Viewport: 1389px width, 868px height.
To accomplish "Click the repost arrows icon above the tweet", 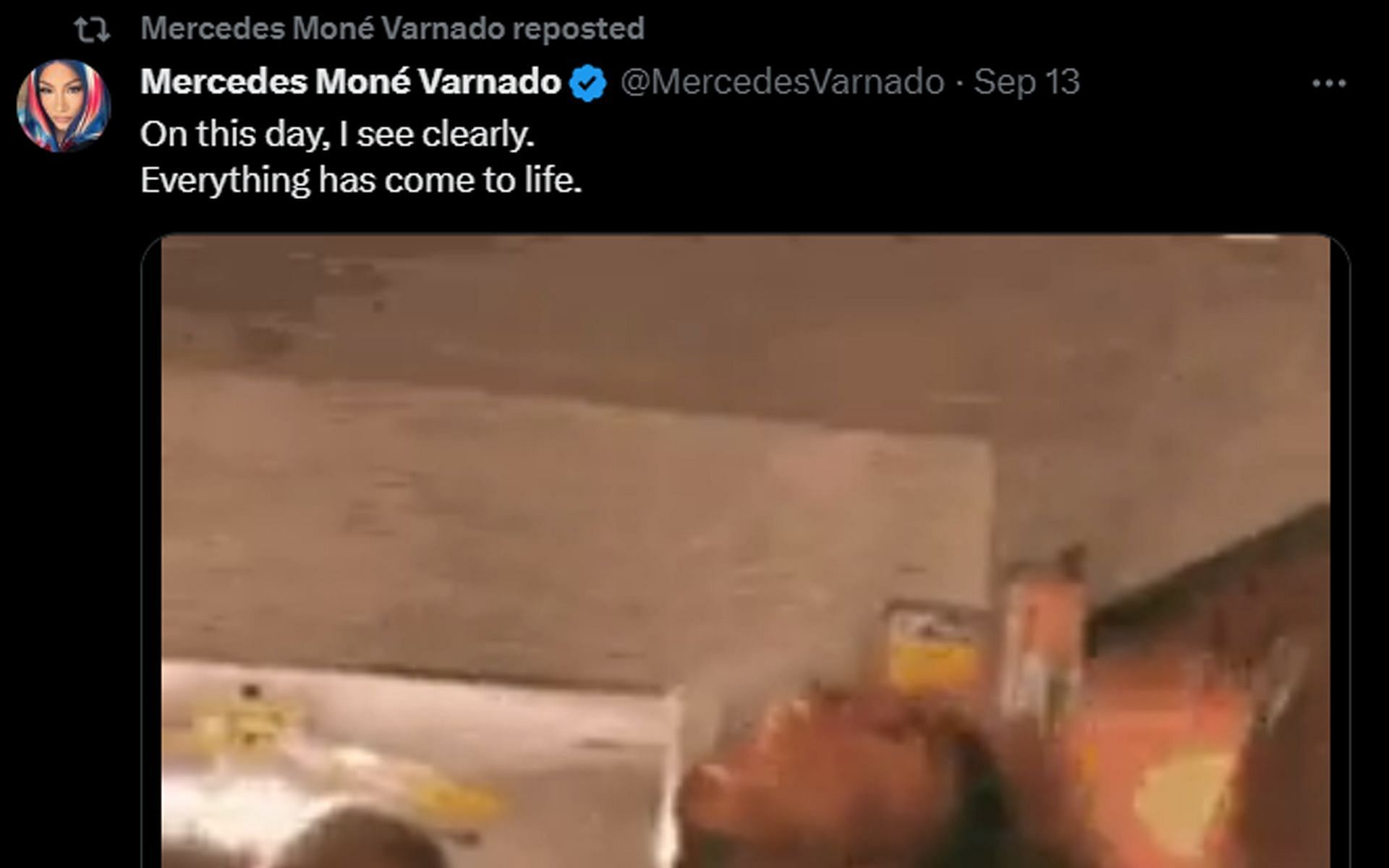I will point(93,30).
